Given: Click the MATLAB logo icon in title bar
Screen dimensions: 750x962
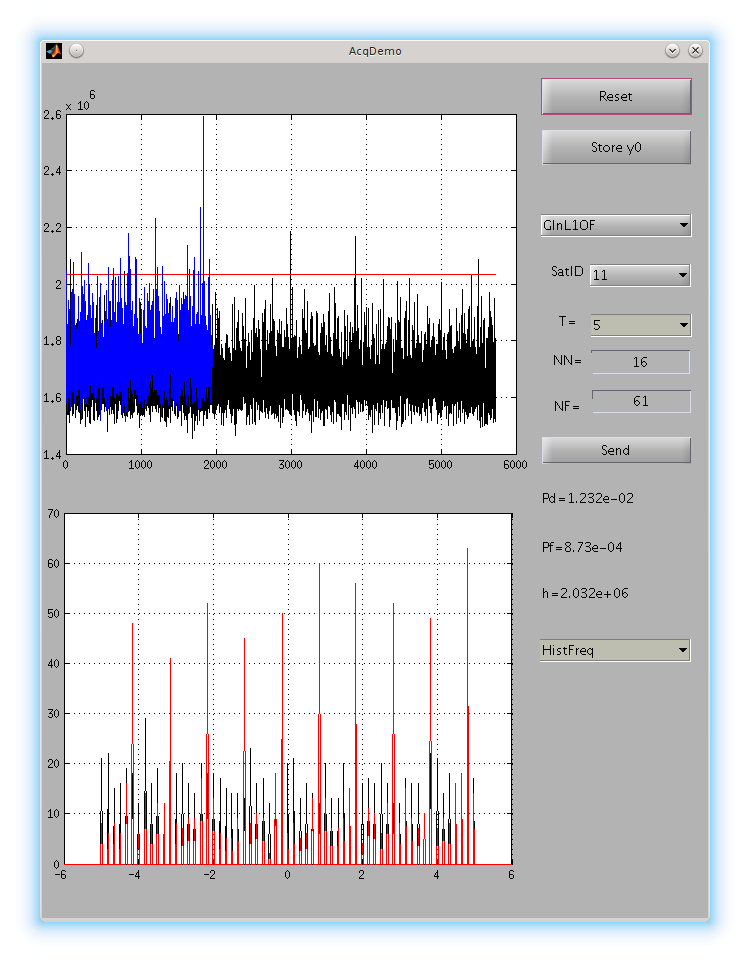Looking at the screenshot, I should (x=54, y=50).
